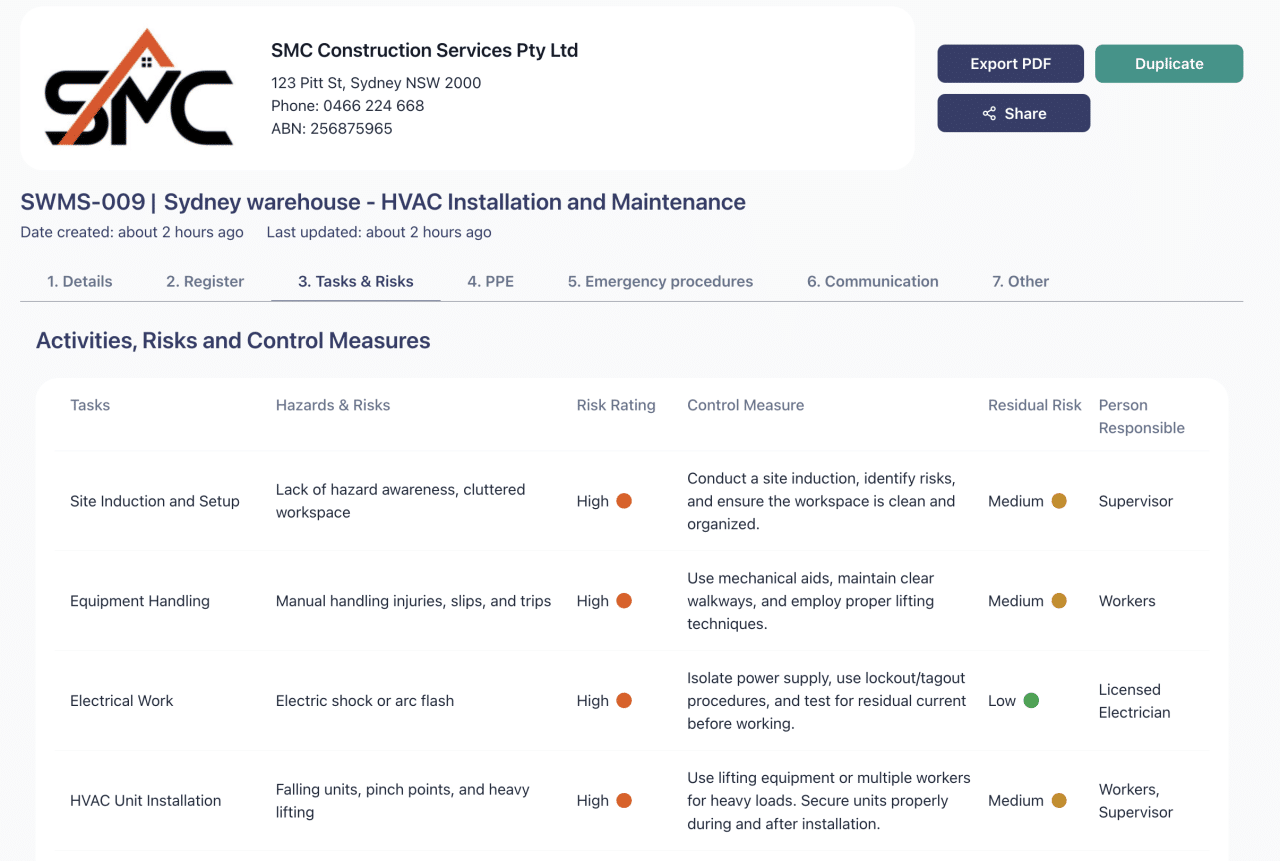This screenshot has width=1280, height=861.
Task: Click the Medium residual risk color dot for Site Induction
Action: pos(1061,501)
